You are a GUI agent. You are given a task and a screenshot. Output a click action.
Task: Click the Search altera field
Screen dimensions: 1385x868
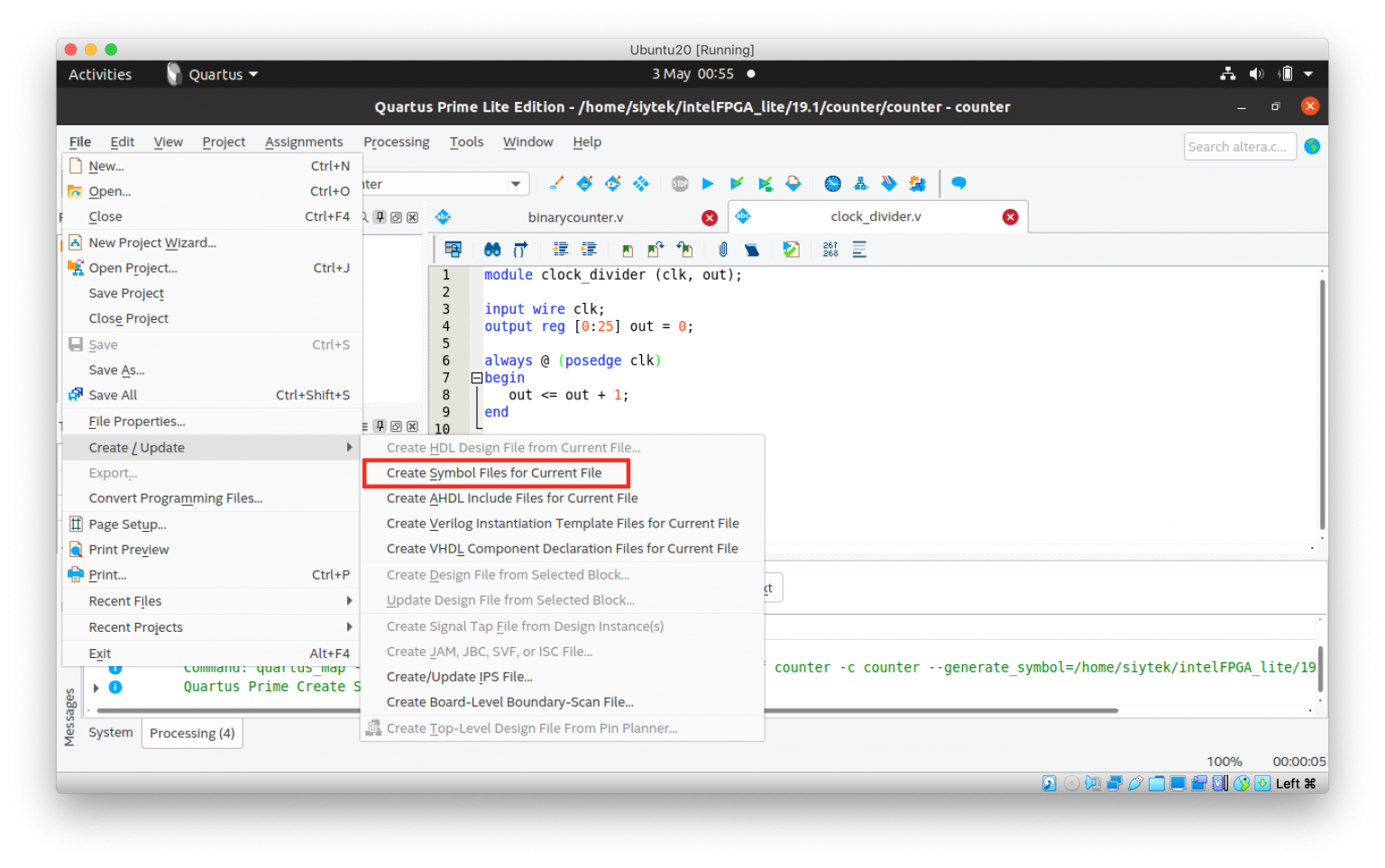(1239, 145)
